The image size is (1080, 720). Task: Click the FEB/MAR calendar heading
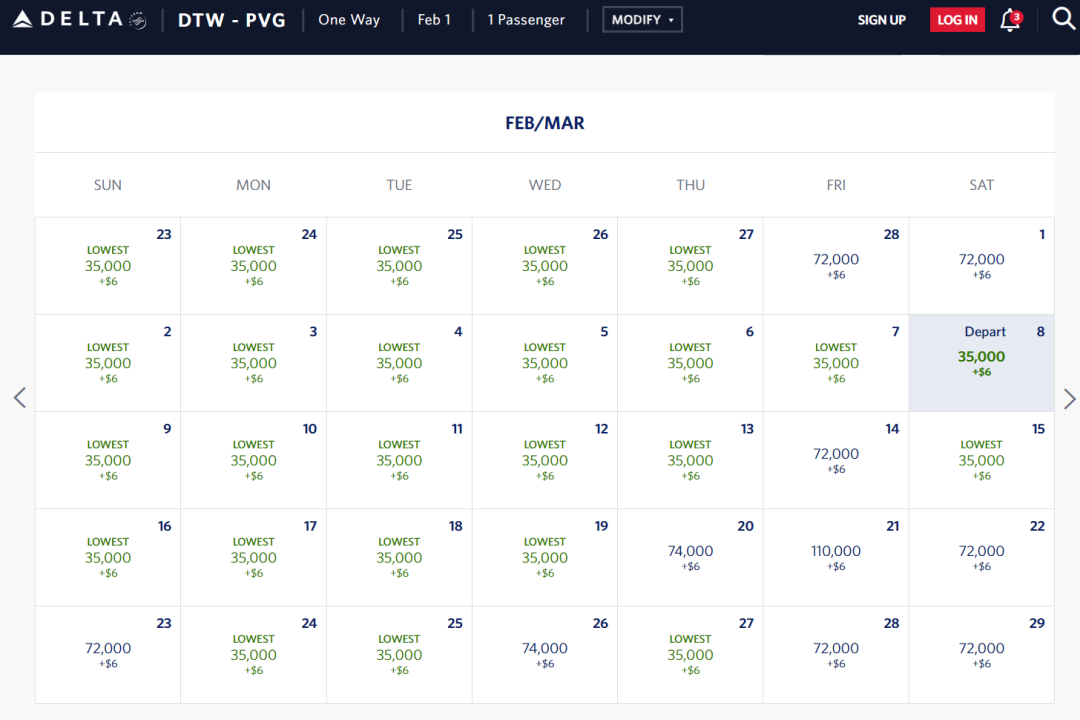pyautogui.click(x=545, y=123)
